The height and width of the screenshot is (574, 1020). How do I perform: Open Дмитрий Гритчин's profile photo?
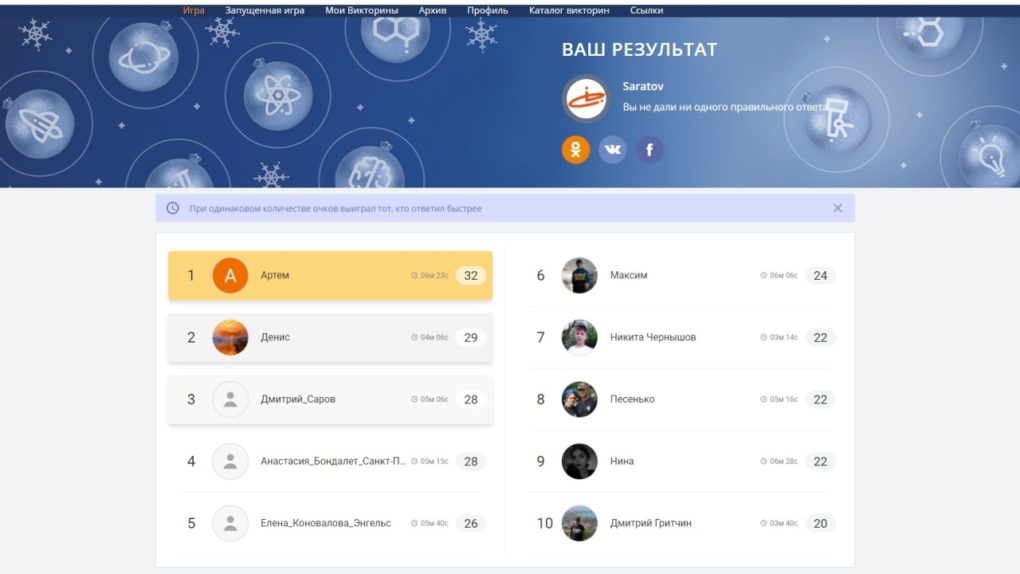(579, 523)
